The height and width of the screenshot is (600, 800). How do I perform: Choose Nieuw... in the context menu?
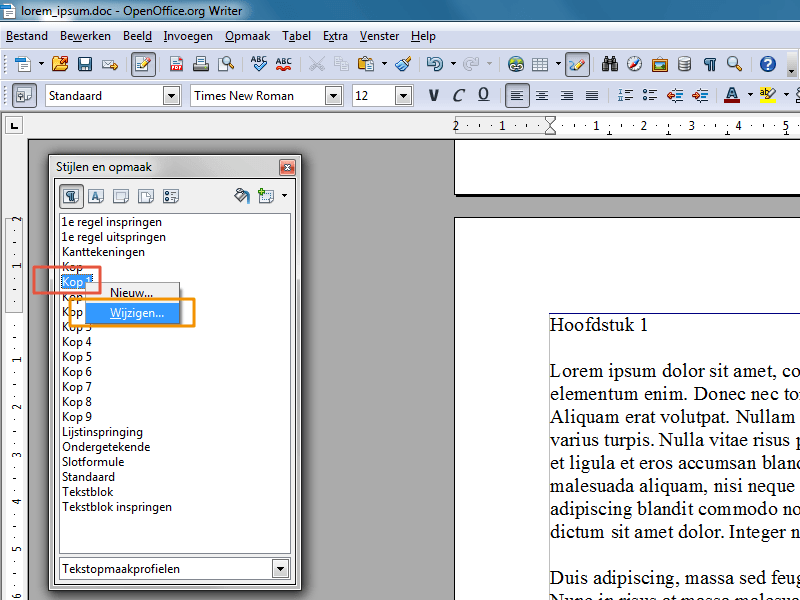click(133, 293)
